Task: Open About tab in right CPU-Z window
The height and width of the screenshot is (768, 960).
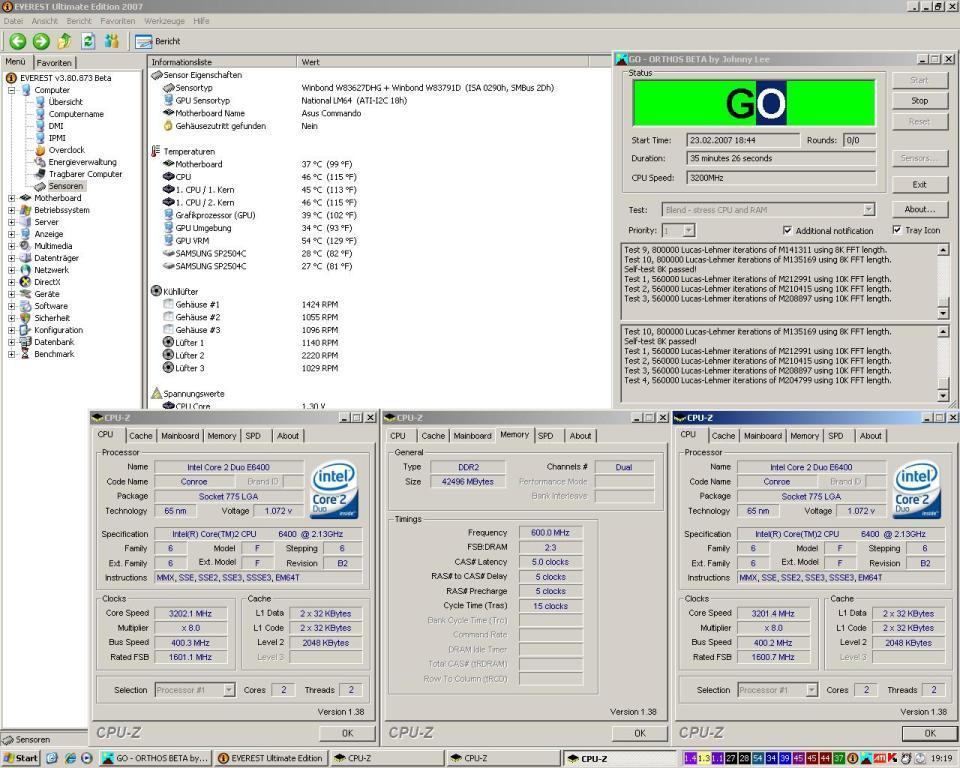Action: point(870,436)
